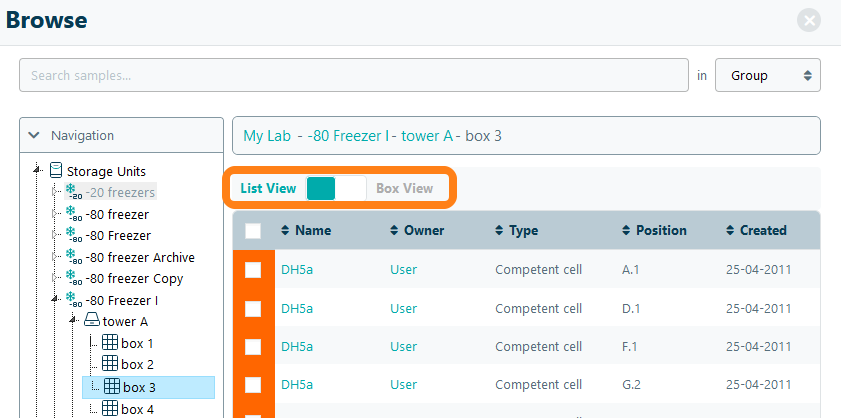Click the -80 freezer Archive snowflake icon
The image size is (841, 418).
point(72,257)
